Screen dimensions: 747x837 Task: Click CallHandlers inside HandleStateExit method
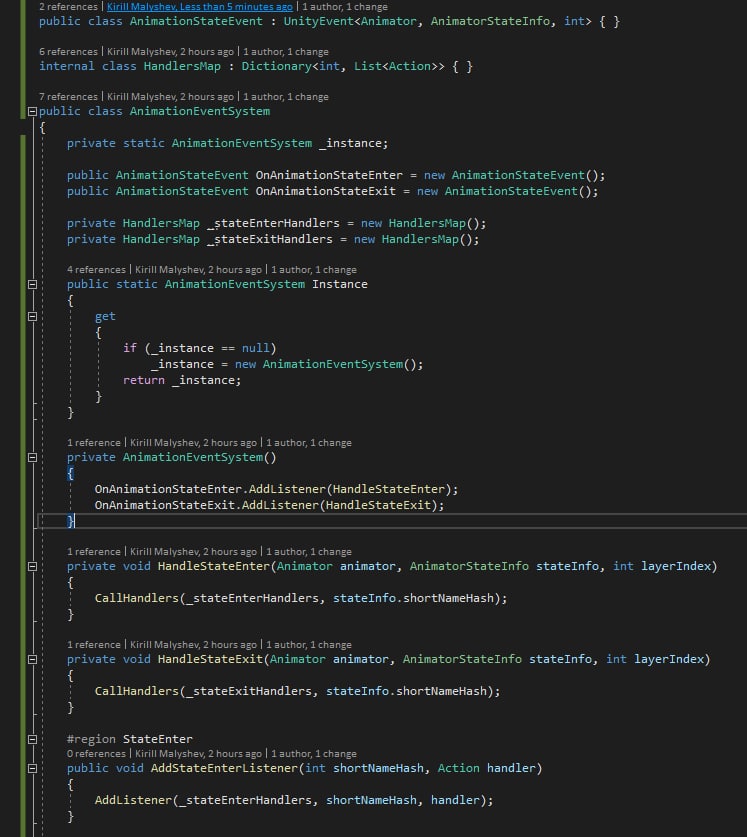(x=137, y=691)
